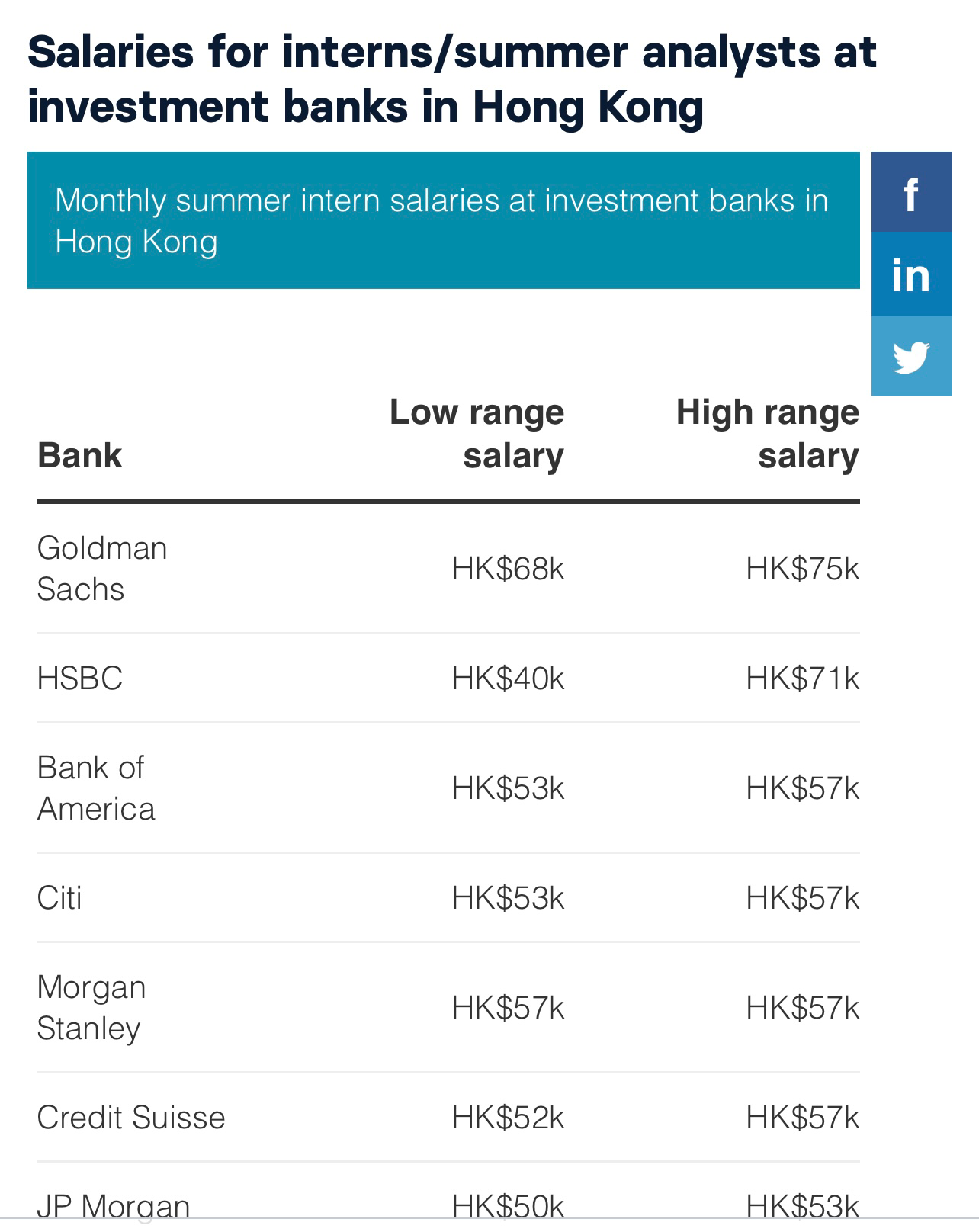Screen dimensions: 979x1232
Task: Click Goldman Sachs HK$75k high salary
Action: click(x=803, y=569)
